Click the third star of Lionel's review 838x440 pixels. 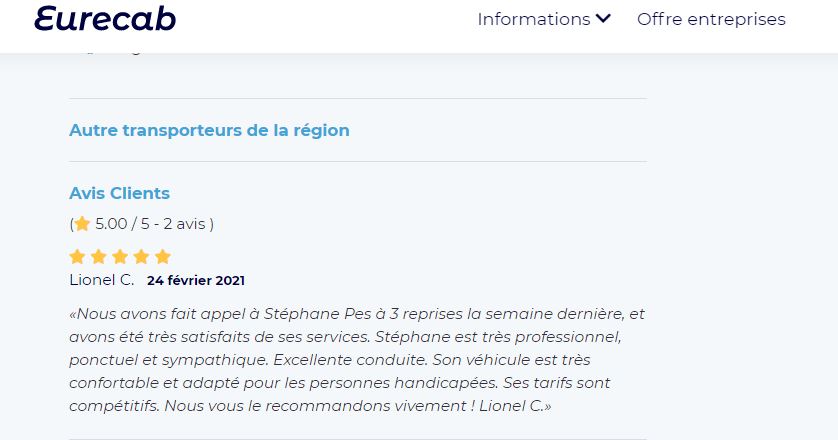tap(120, 257)
